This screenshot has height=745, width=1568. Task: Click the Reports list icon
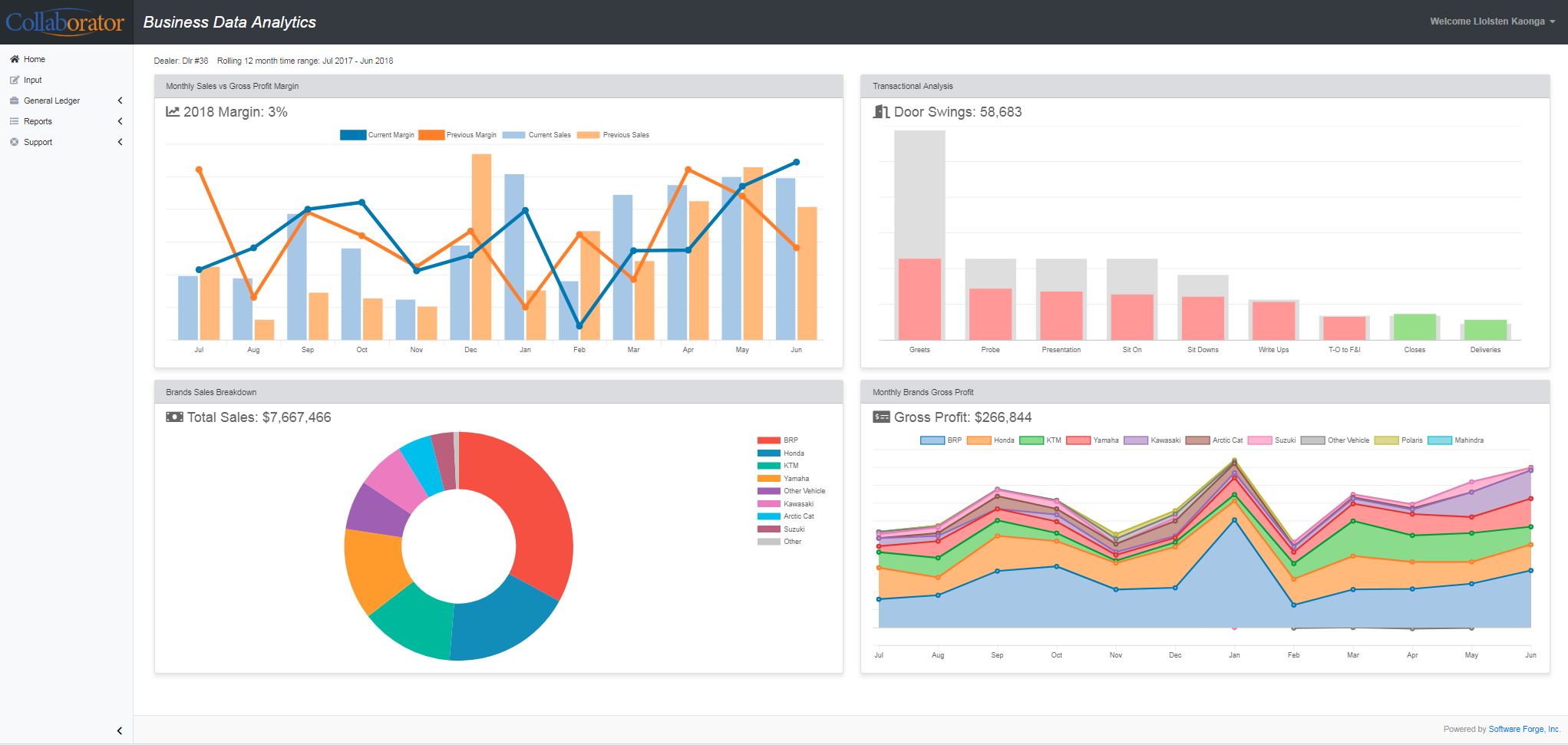(15, 121)
